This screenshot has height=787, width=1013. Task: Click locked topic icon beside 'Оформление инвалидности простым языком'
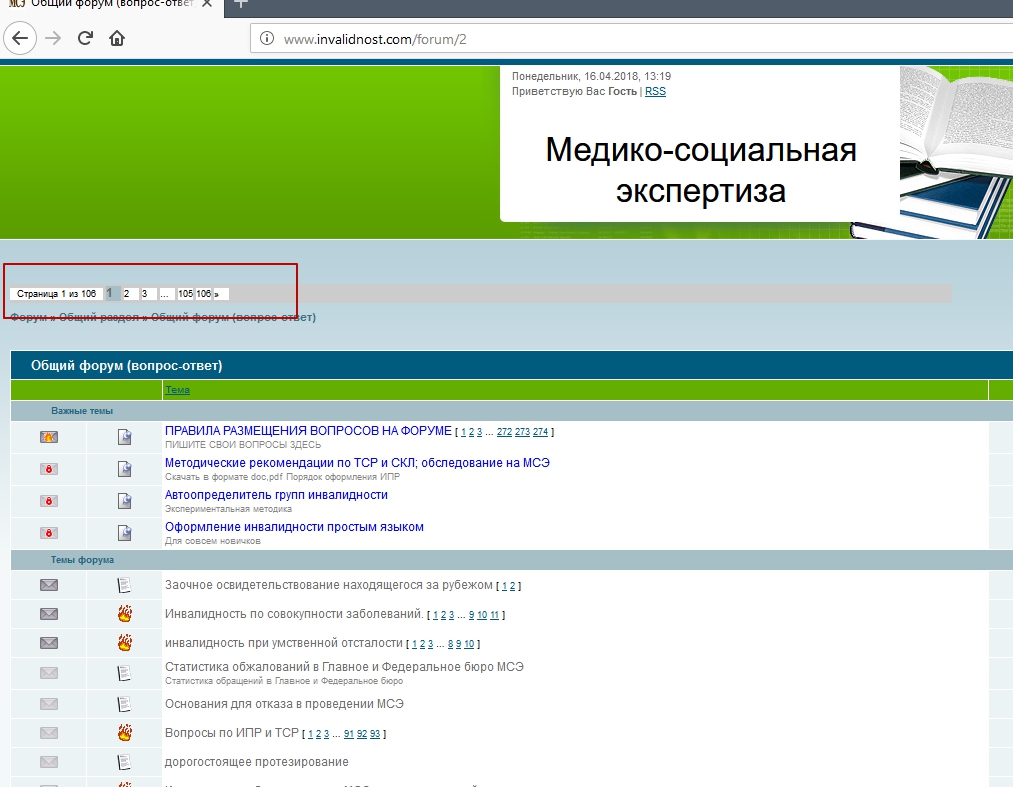49,533
